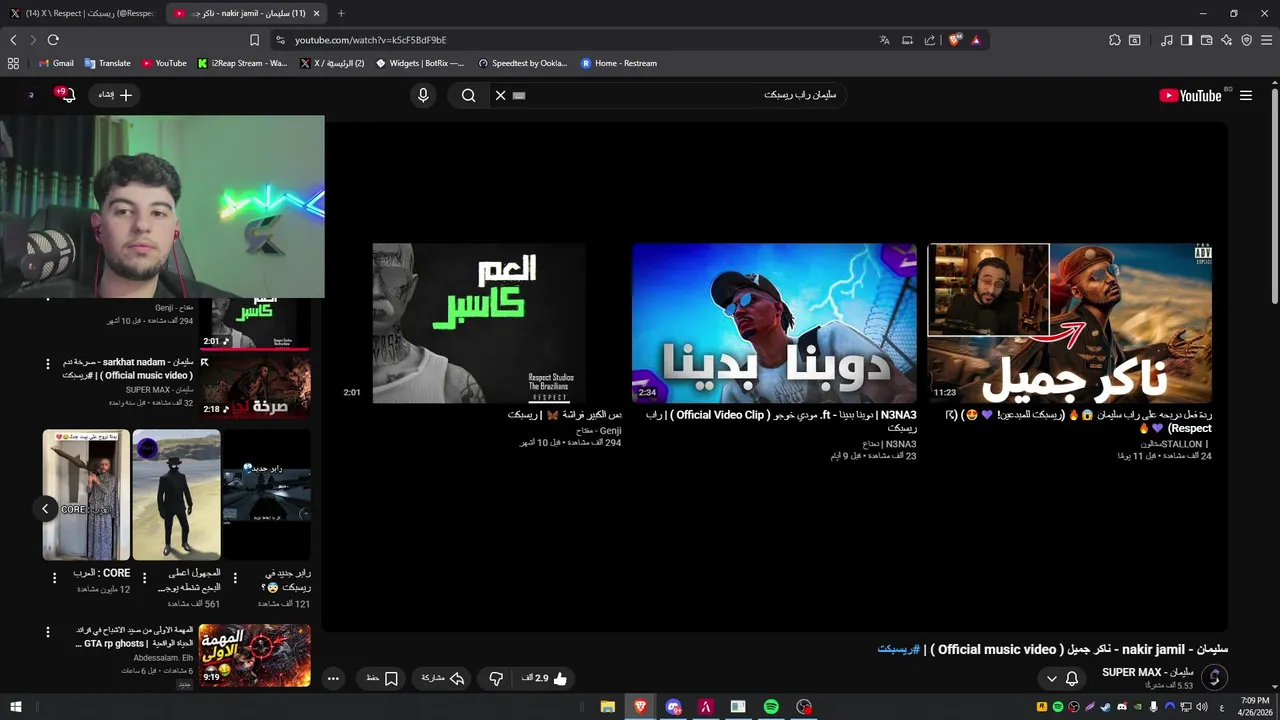This screenshot has height=720, width=1280.
Task: Open the YouTube hamburger guide menu
Action: (1246, 95)
